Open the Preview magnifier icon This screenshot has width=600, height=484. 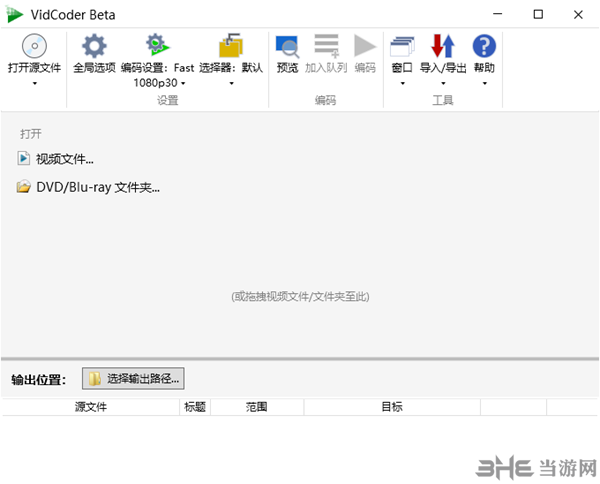(x=287, y=47)
